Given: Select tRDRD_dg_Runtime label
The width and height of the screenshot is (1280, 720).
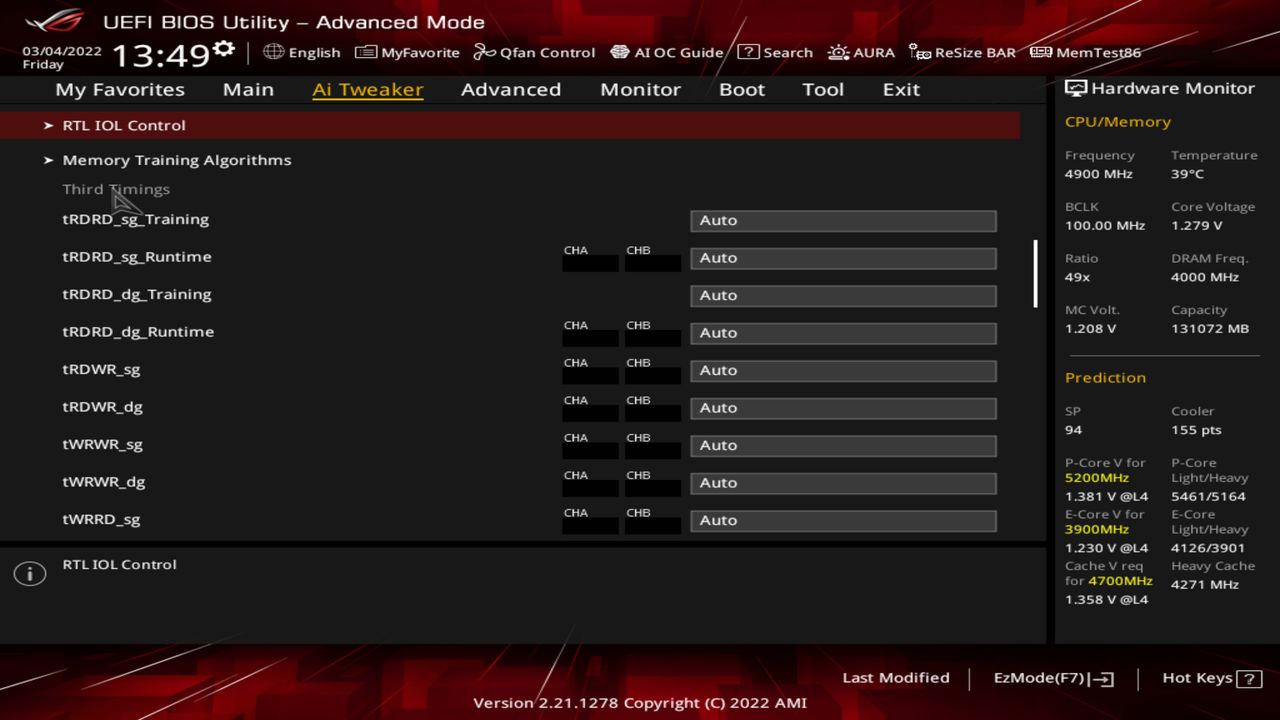Looking at the screenshot, I should (x=138, y=332).
